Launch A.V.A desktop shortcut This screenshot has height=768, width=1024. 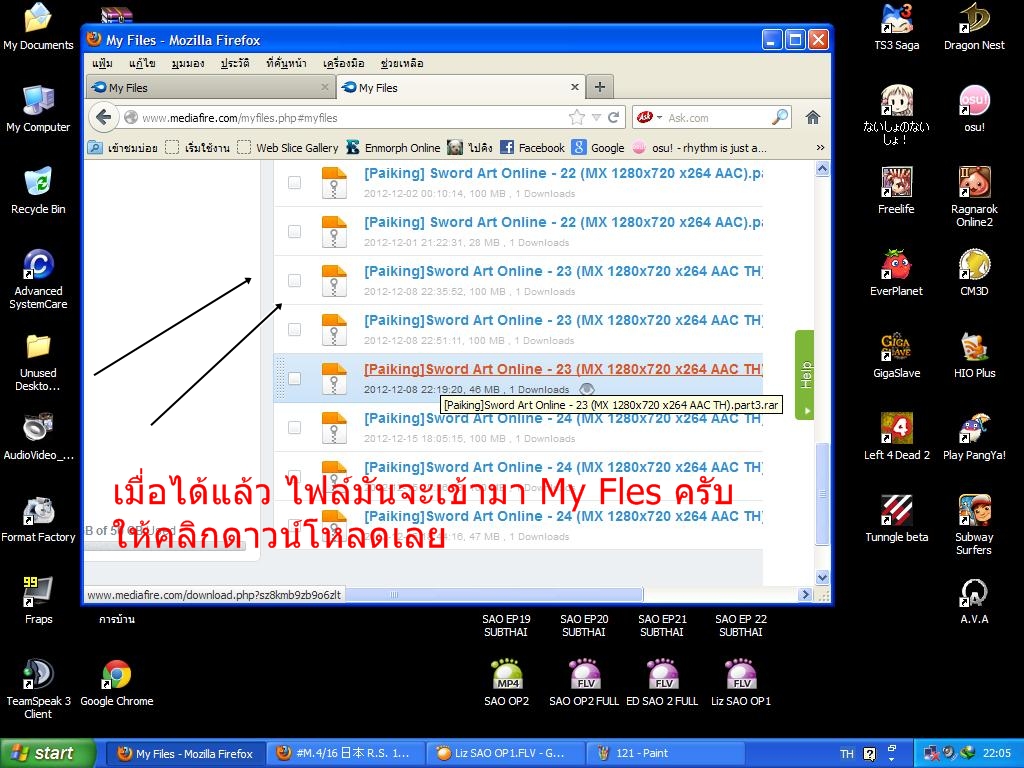point(974,601)
